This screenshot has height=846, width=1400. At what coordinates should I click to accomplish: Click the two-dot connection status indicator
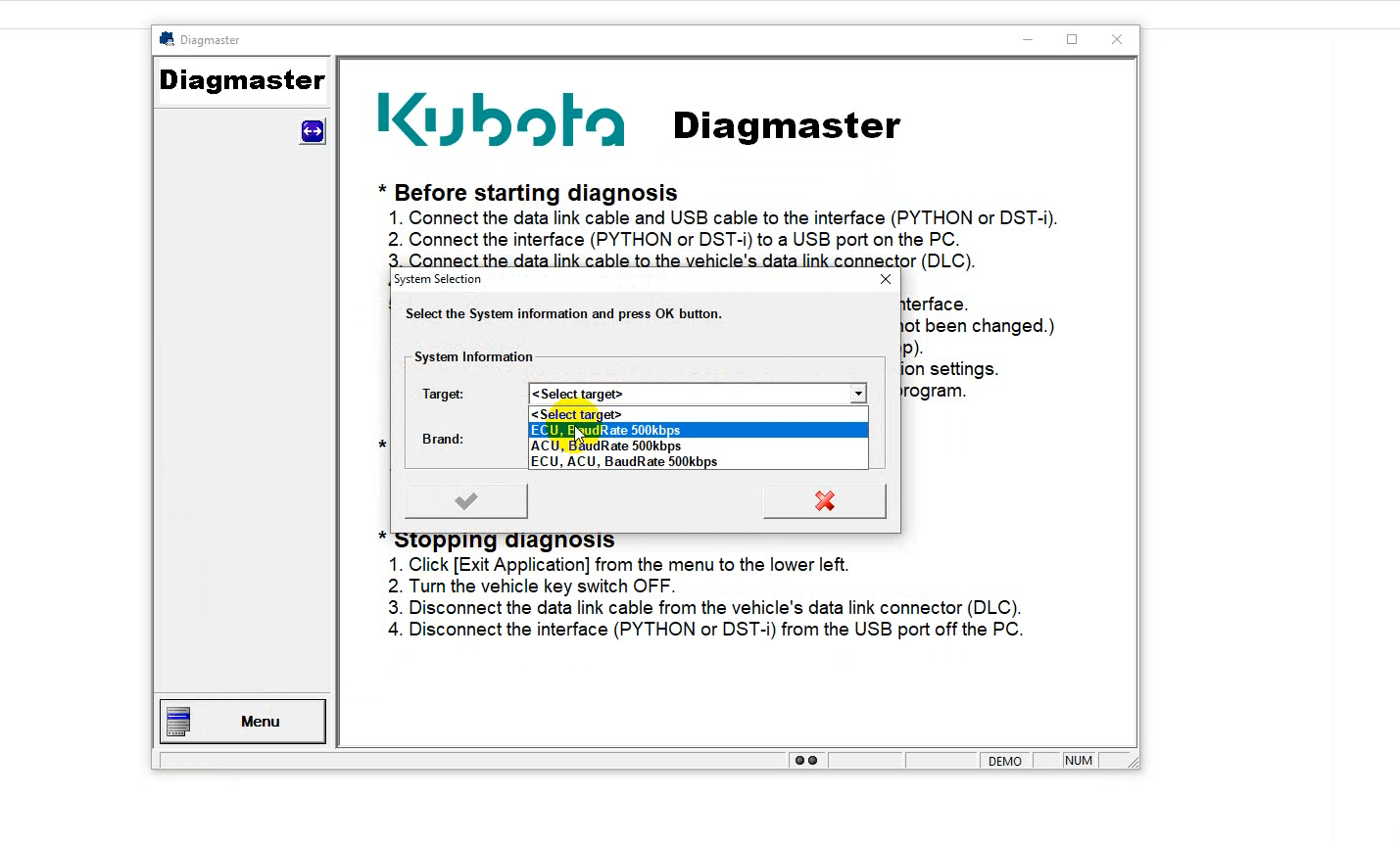[x=806, y=761]
